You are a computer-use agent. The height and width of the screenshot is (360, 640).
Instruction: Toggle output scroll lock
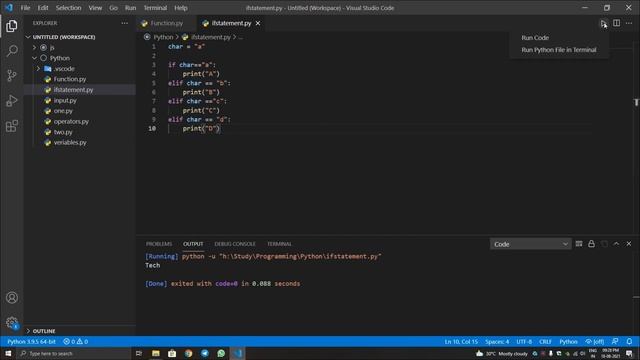591,244
